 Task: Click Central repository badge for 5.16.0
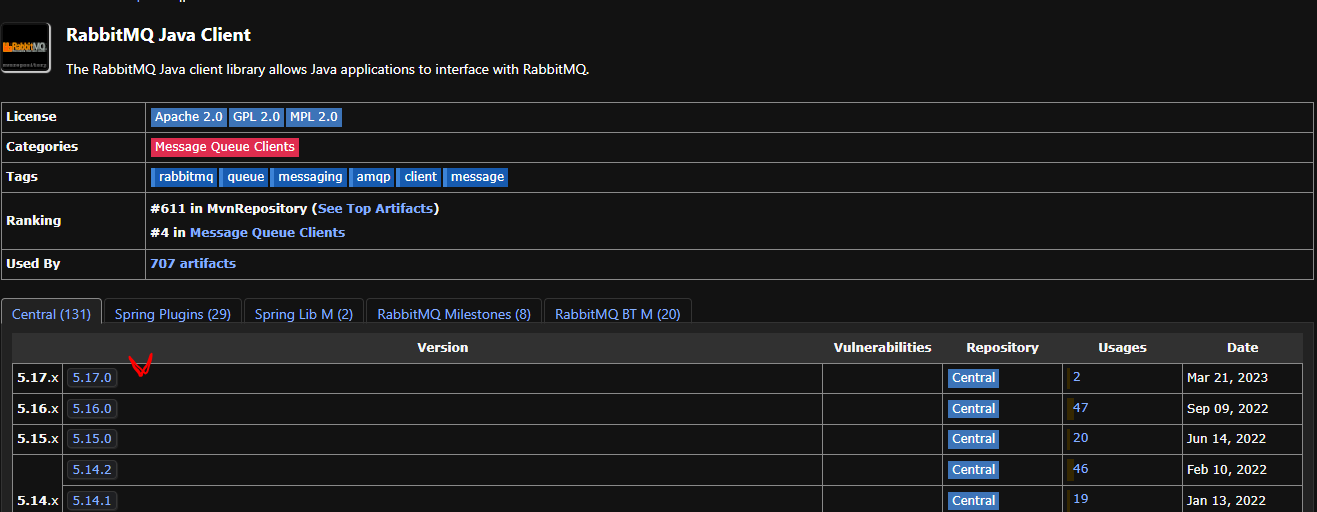coord(973,409)
